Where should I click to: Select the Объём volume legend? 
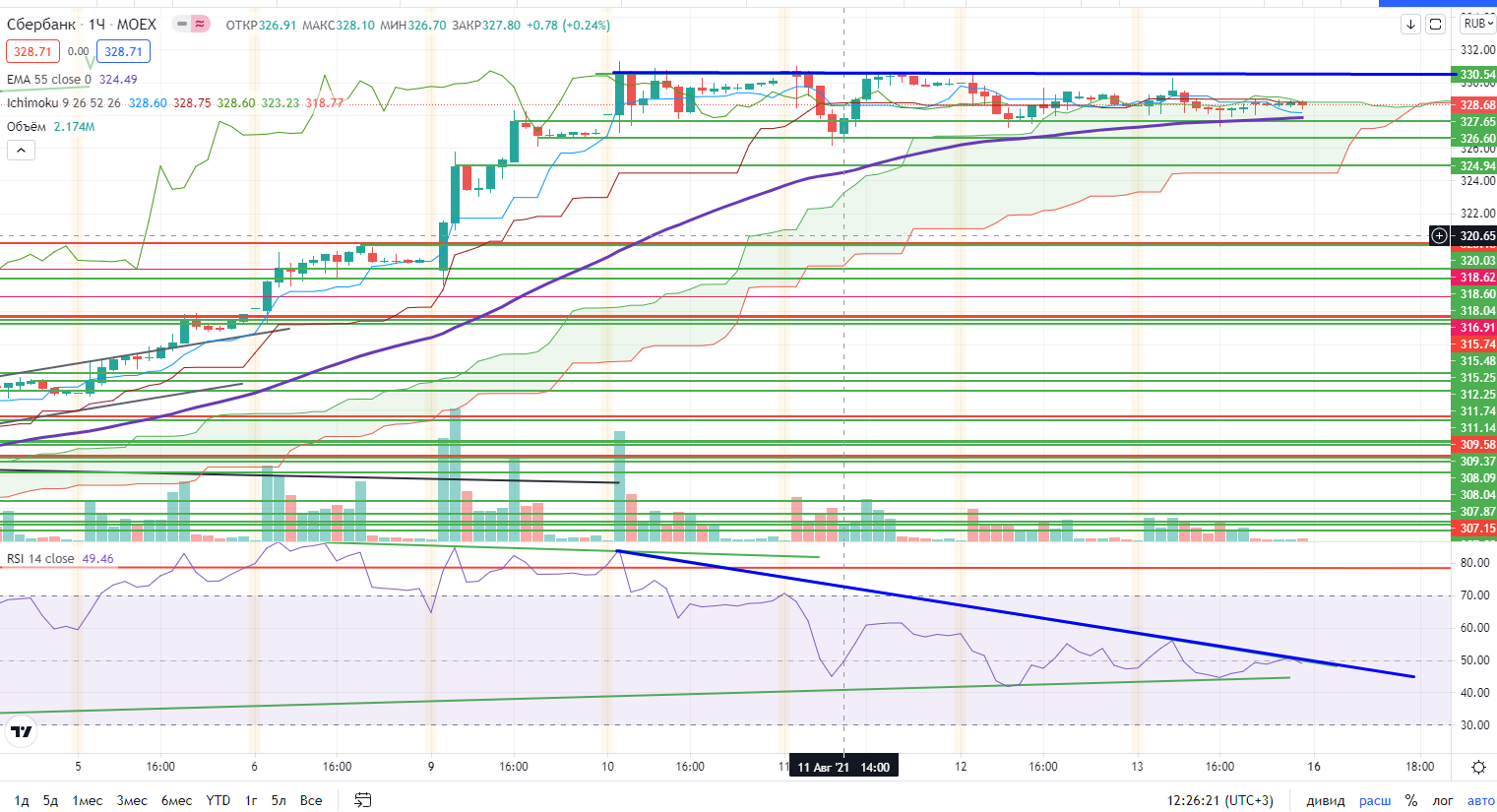[x=27, y=126]
